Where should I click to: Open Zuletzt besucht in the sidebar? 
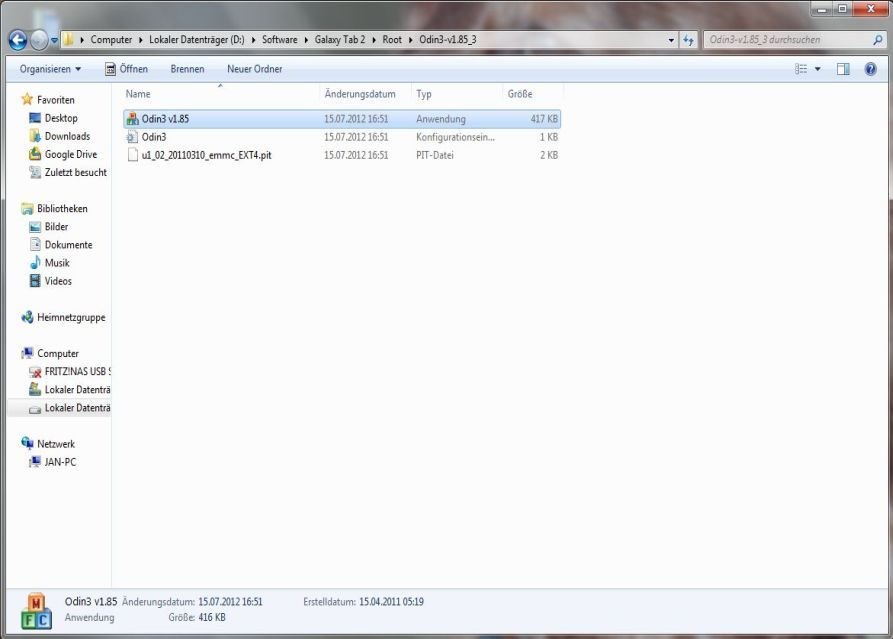pyautogui.click(x=75, y=173)
